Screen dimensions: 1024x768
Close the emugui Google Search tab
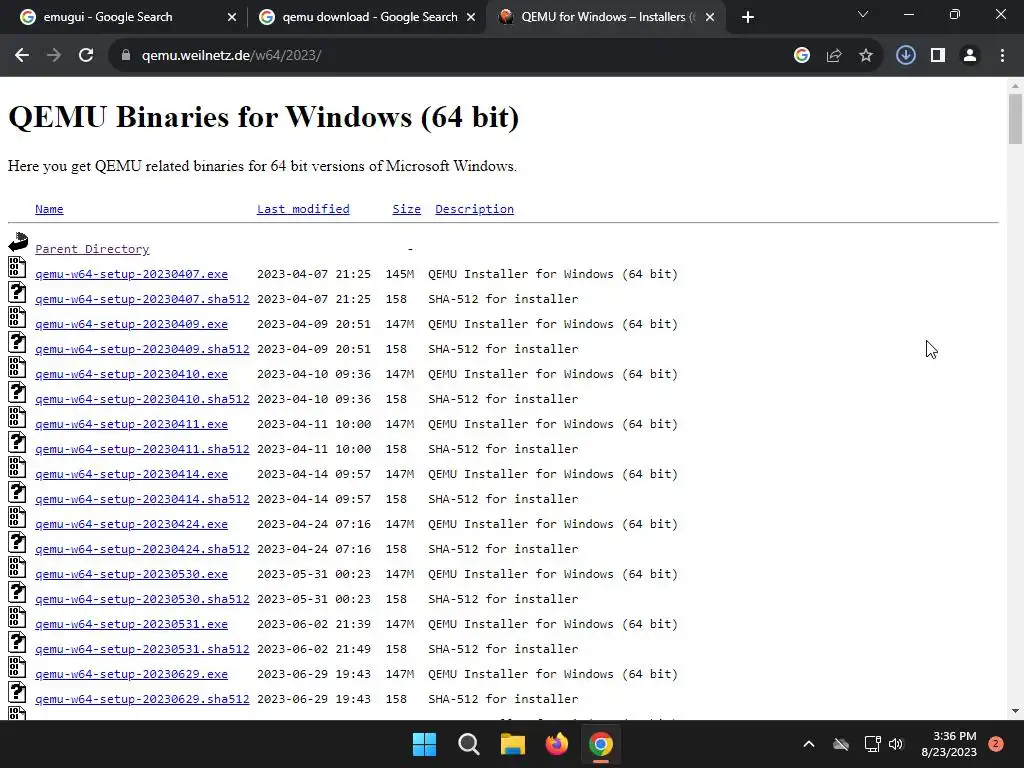point(232,18)
